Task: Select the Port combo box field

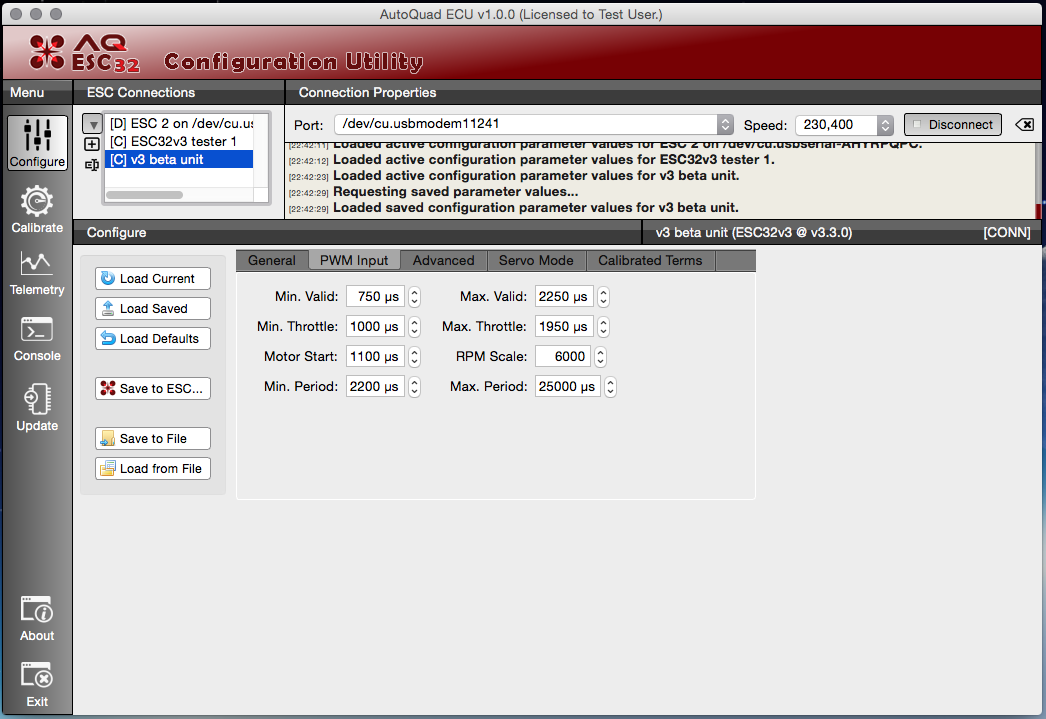Action: click(x=534, y=125)
